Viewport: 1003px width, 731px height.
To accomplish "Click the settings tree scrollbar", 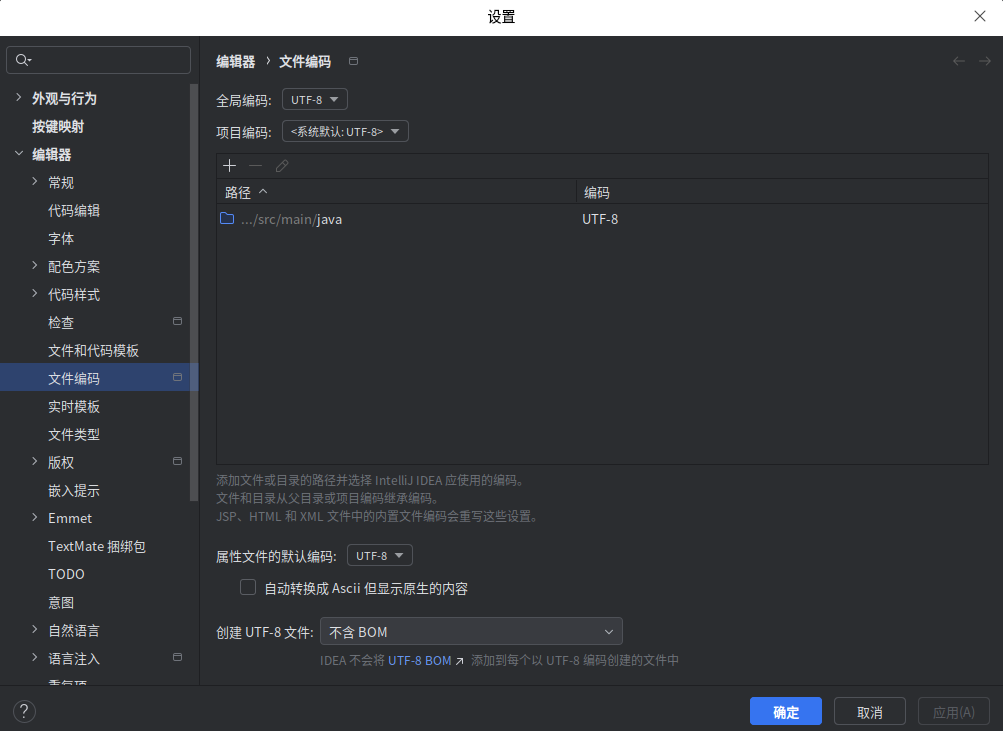I will tap(194, 292).
